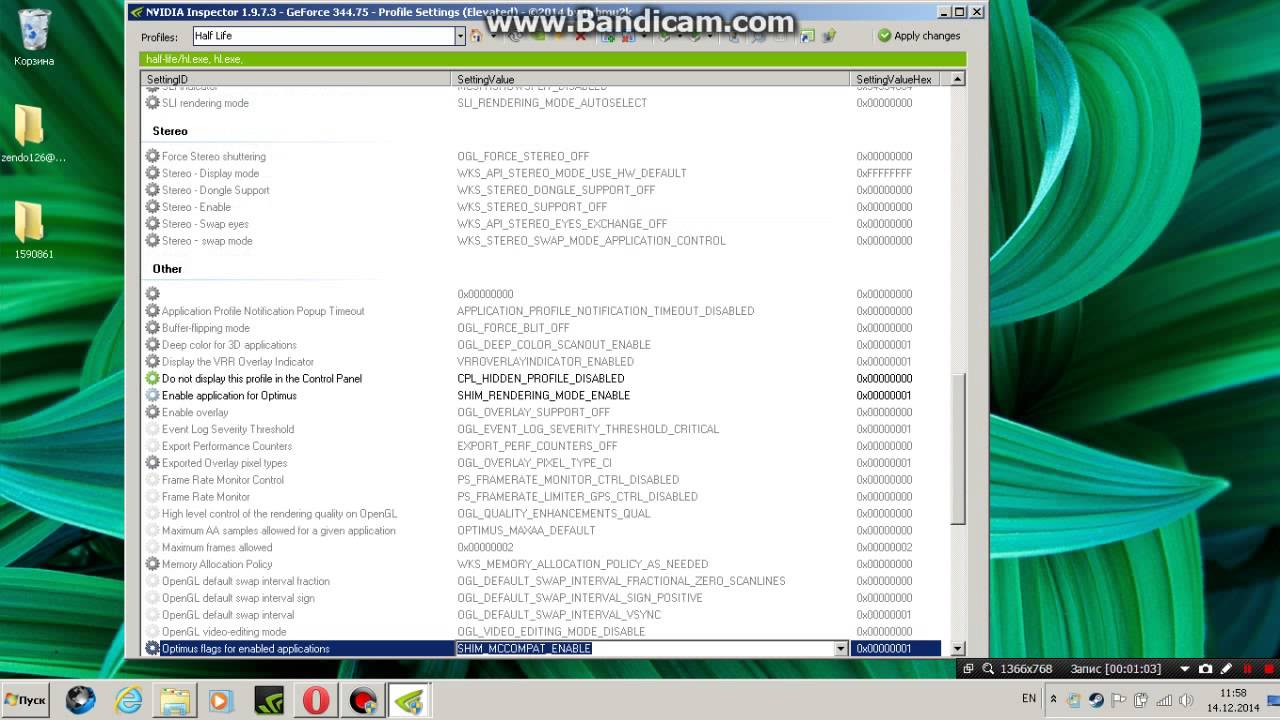Select Stereo - Swap eyes row
The width and height of the screenshot is (1280, 720).
tap(541, 224)
